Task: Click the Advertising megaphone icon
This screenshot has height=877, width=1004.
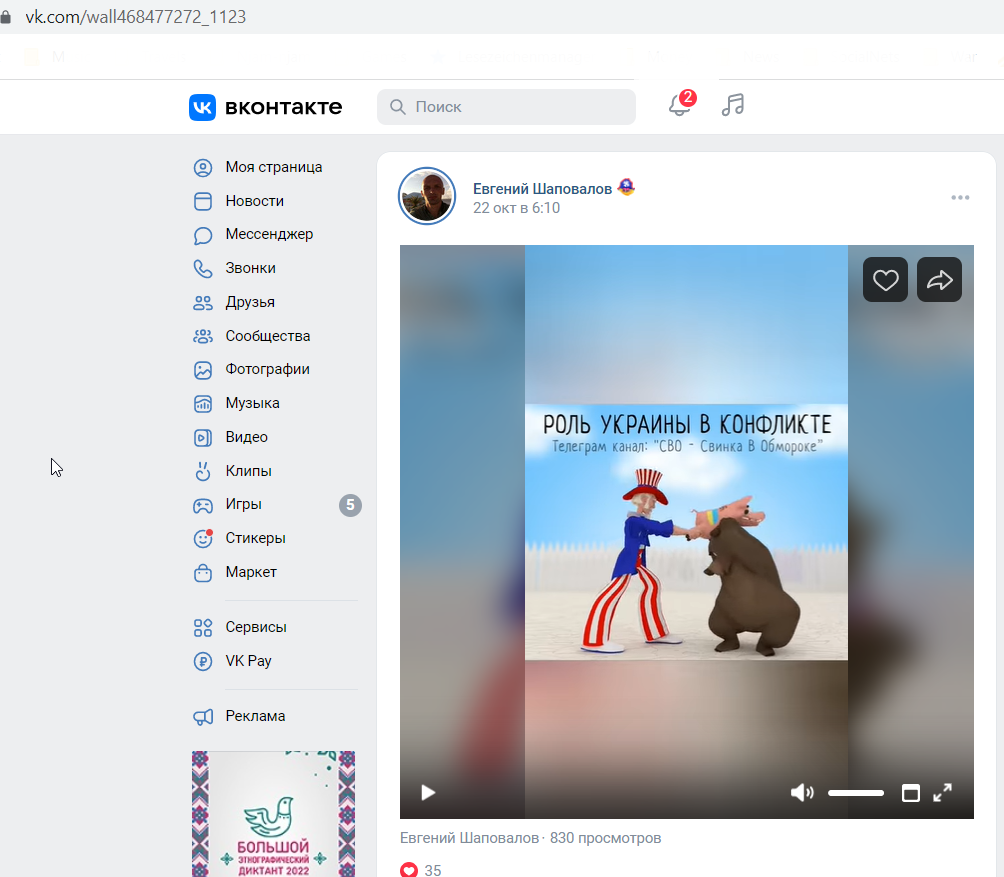Action: (203, 717)
